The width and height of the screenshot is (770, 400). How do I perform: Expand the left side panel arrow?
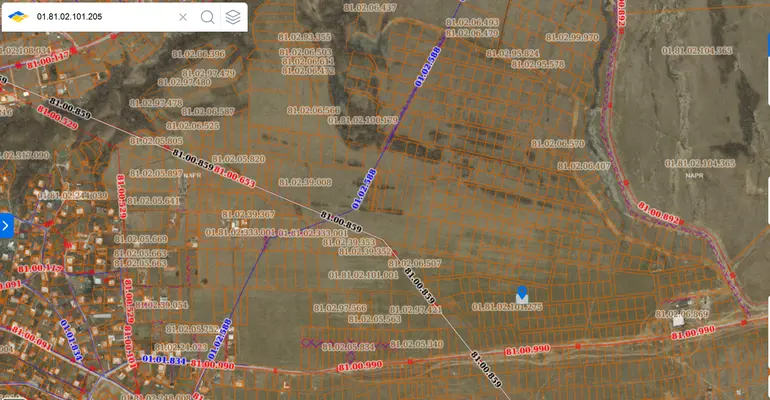pyautogui.click(x=6, y=226)
